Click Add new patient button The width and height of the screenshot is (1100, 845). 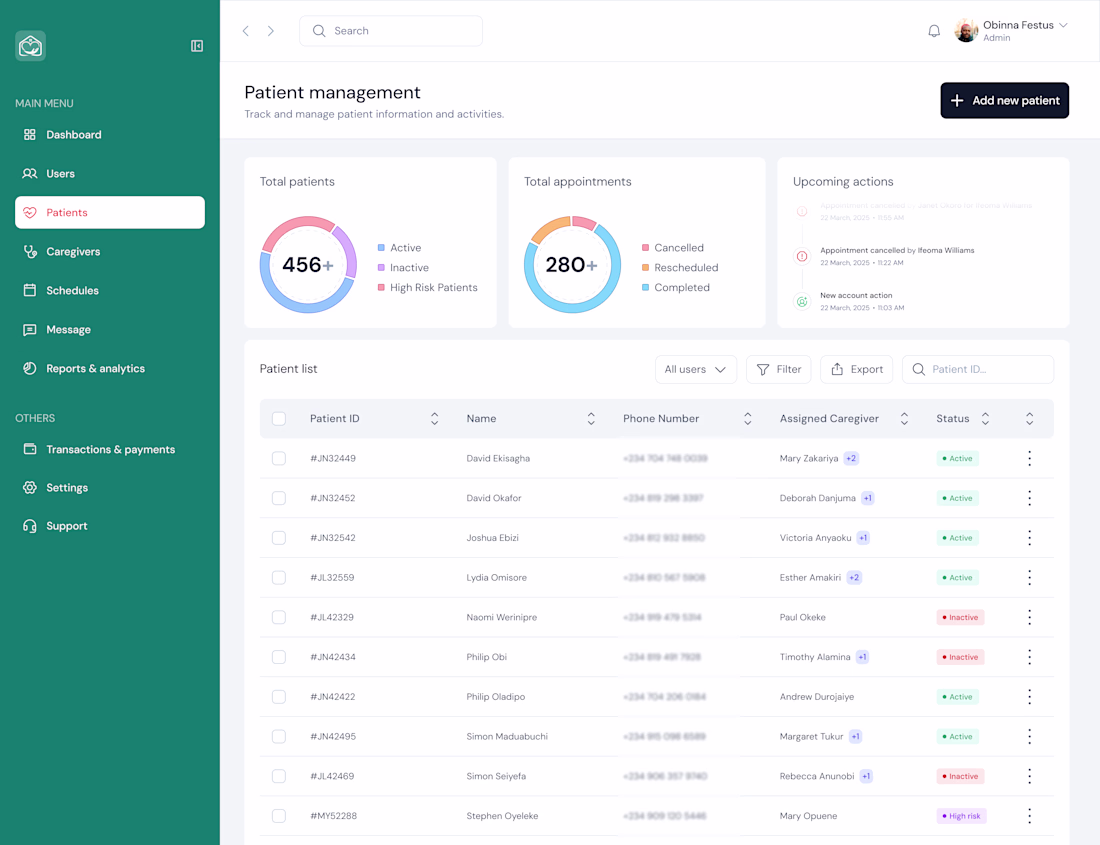(x=1005, y=100)
